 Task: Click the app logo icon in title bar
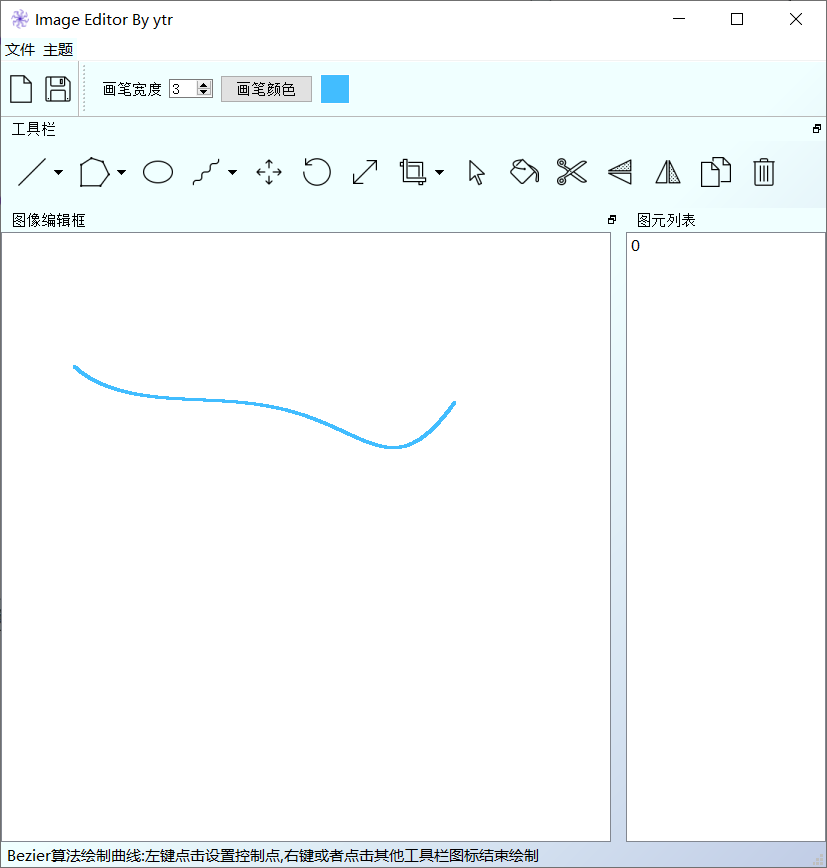[x=20, y=19]
